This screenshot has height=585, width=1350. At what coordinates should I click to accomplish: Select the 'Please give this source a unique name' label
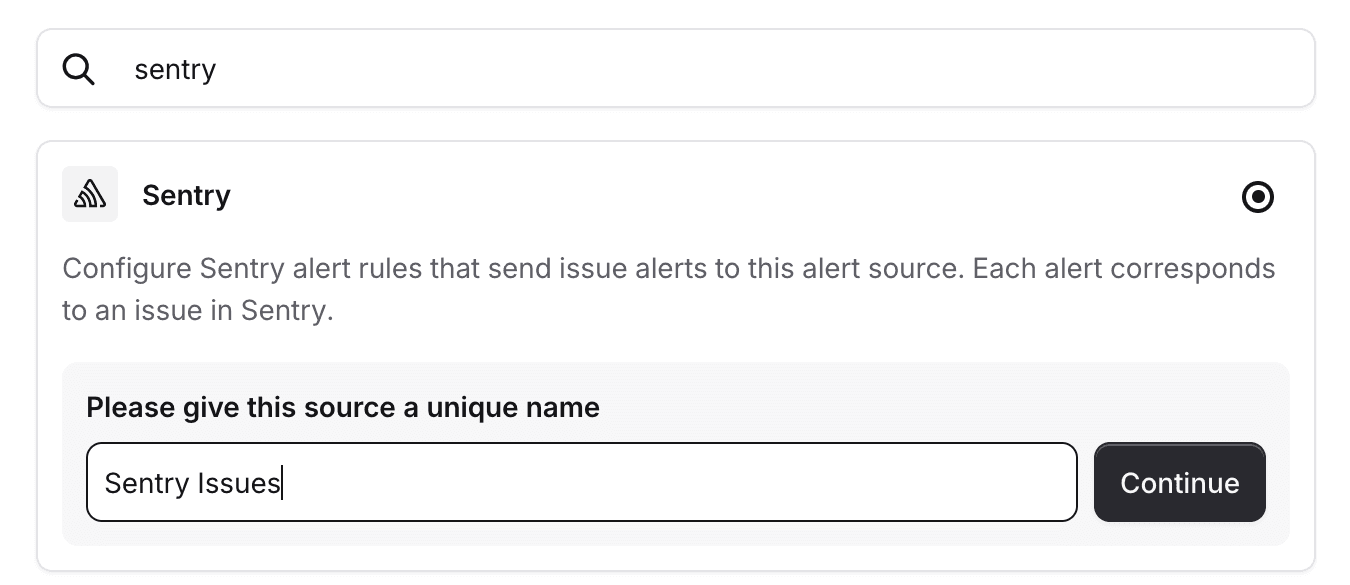point(343,407)
